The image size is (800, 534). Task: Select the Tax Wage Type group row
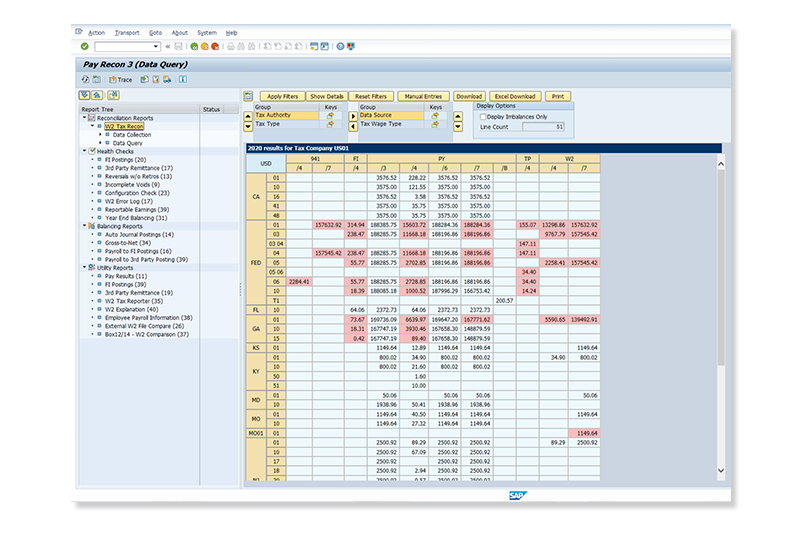pos(391,124)
